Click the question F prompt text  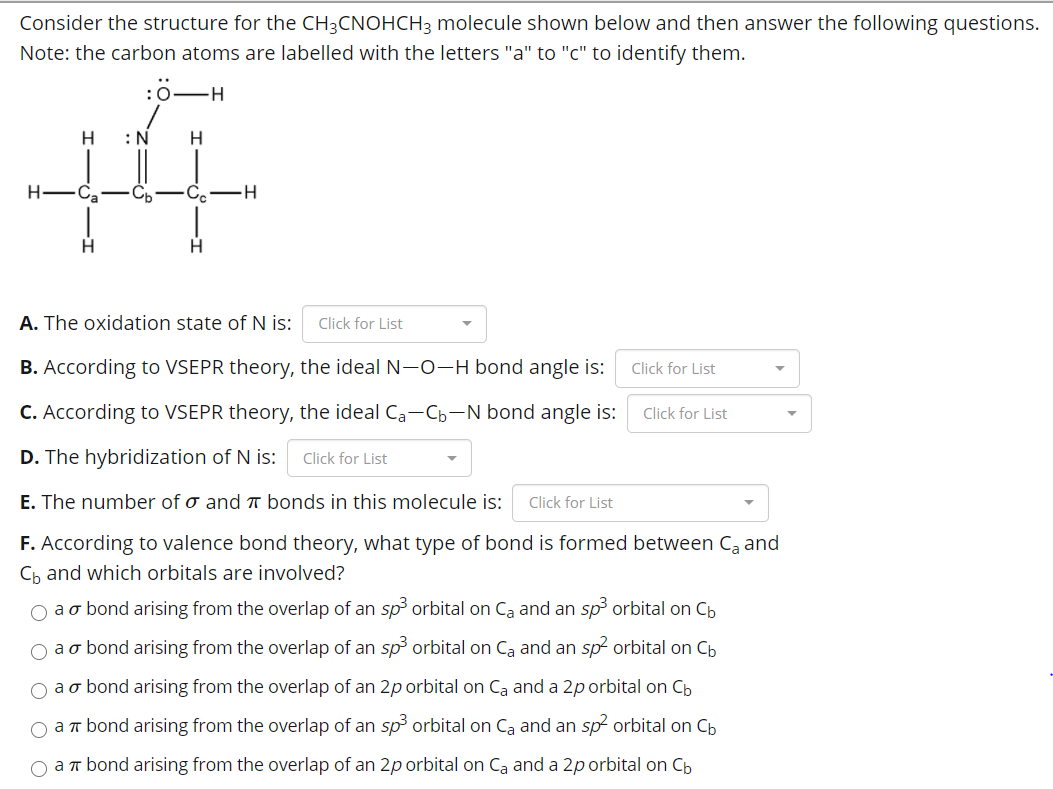(x=400, y=556)
